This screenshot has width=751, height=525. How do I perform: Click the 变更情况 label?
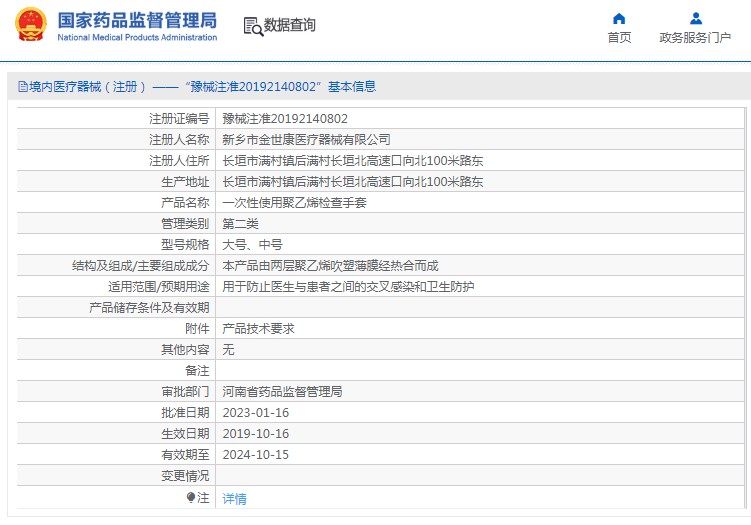pyautogui.click(x=185, y=476)
